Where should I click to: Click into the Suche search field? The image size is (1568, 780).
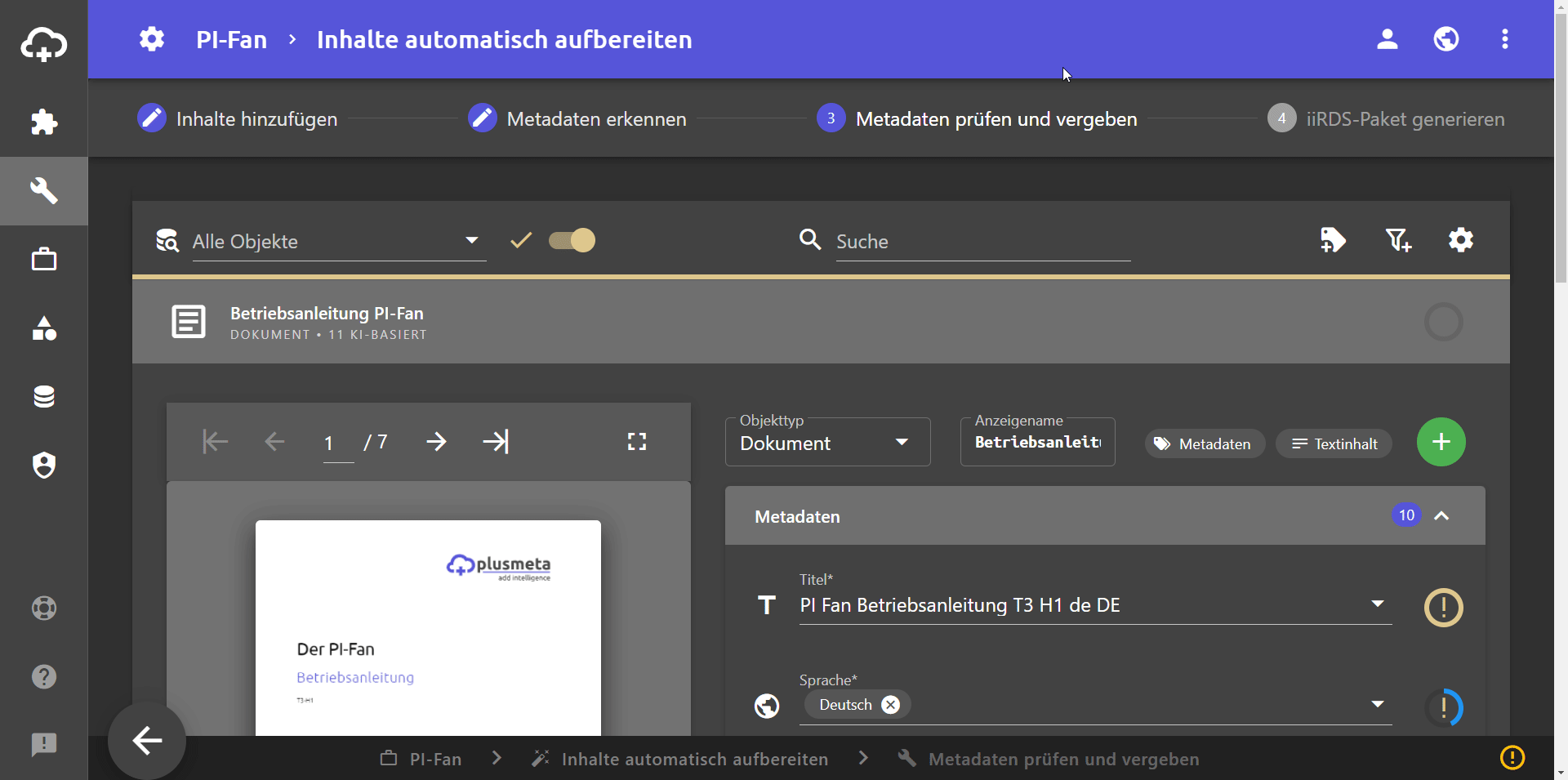click(x=983, y=242)
